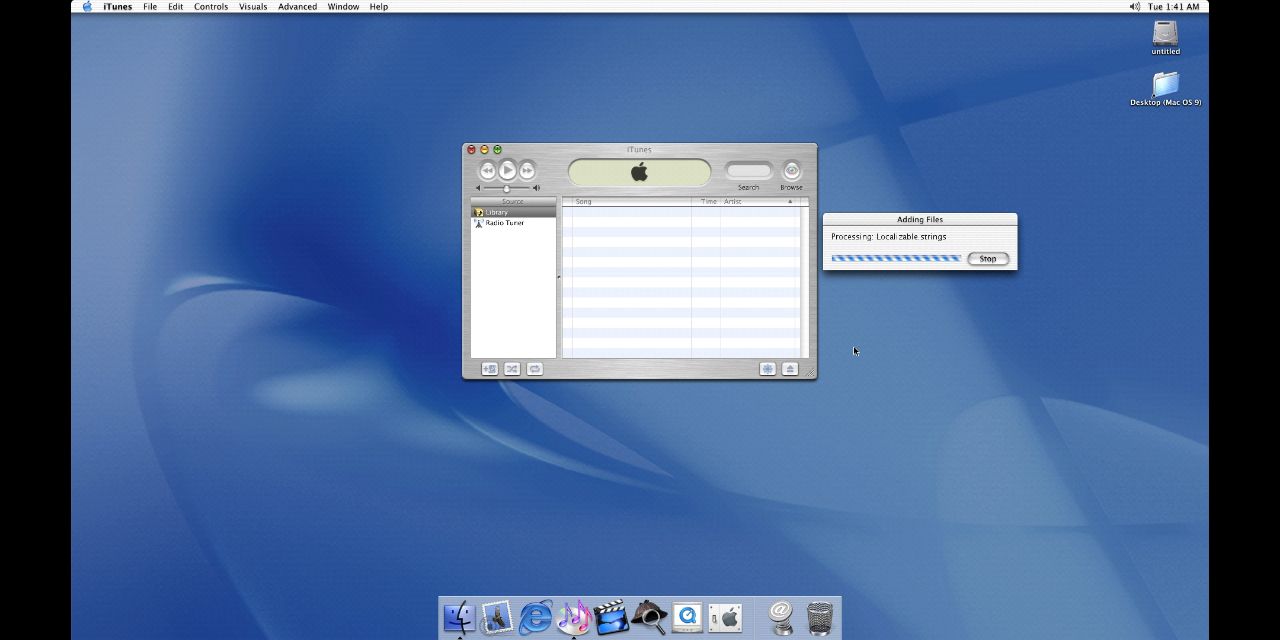Eject disc with the eject button
This screenshot has width=1280, height=640.
790,369
